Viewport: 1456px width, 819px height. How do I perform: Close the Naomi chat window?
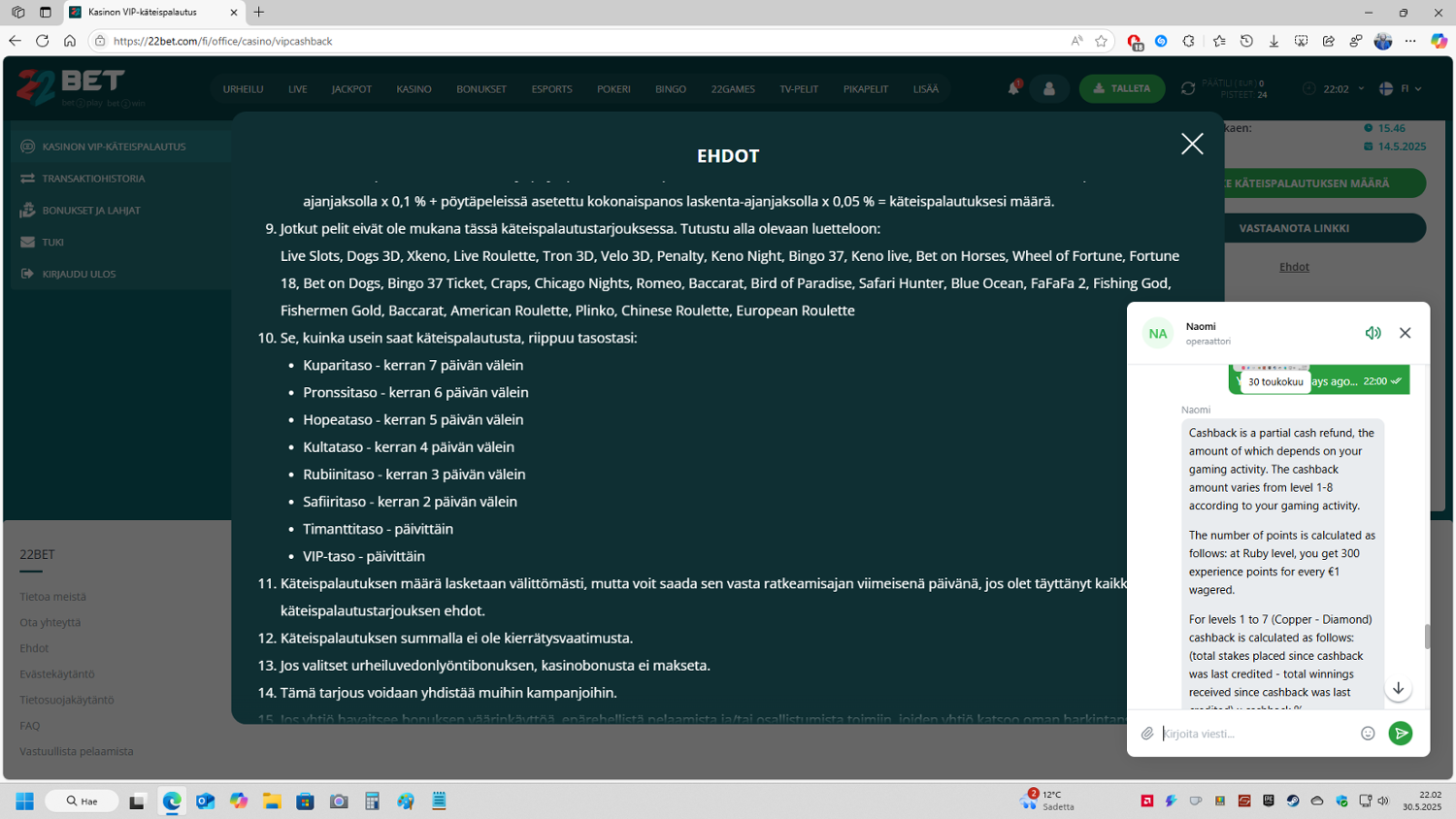tap(1405, 333)
